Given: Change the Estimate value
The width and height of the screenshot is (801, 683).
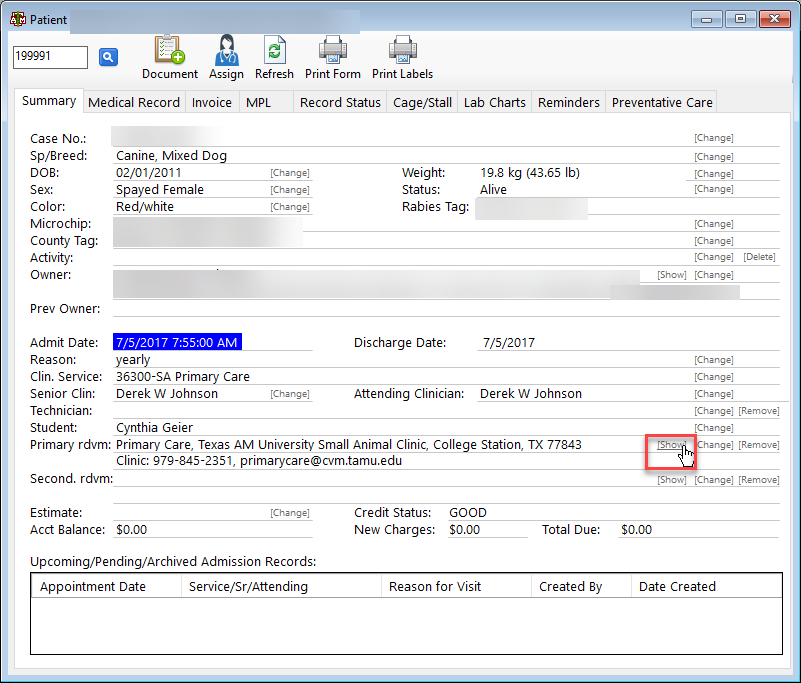Looking at the screenshot, I should pos(290,513).
